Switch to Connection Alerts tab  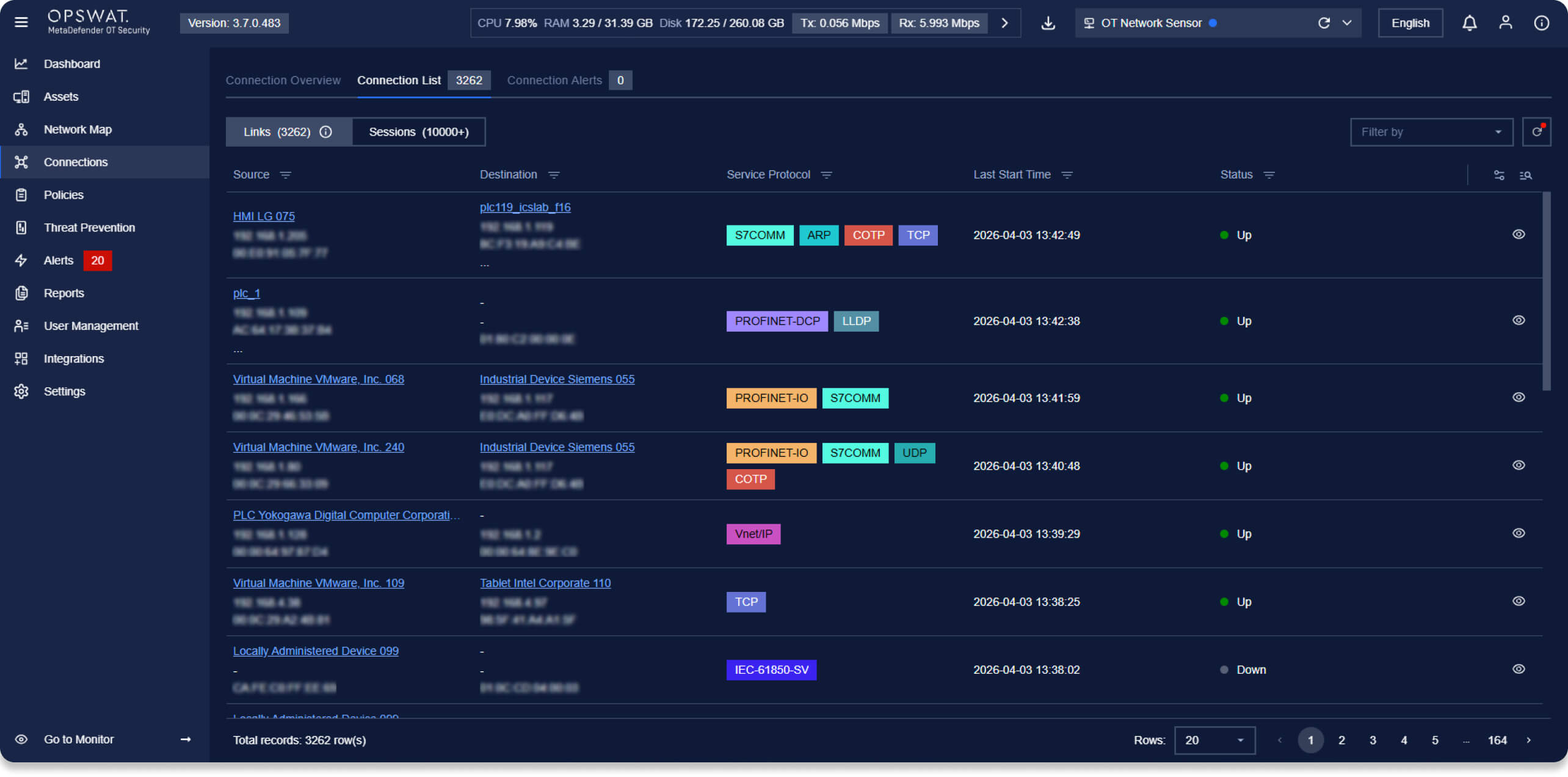pyautogui.click(x=554, y=81)
